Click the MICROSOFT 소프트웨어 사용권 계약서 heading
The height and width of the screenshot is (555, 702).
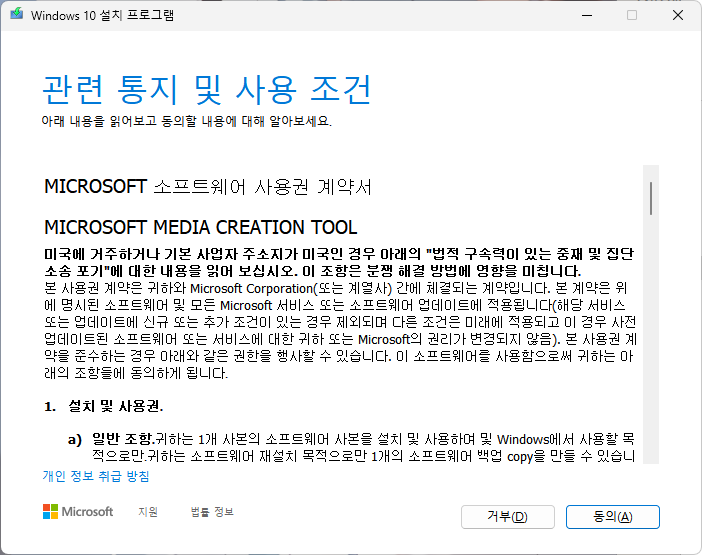pyautogui.click(x=208, y=187)
